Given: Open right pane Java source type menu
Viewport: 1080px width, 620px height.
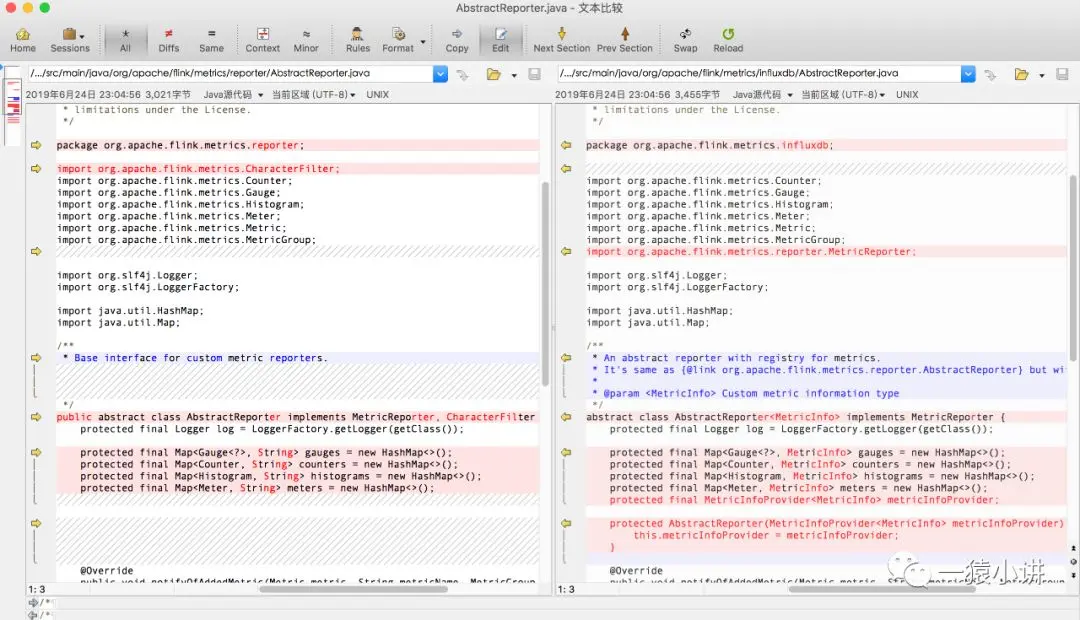Looking at the screenshot, I should click(x=762, y=94).
